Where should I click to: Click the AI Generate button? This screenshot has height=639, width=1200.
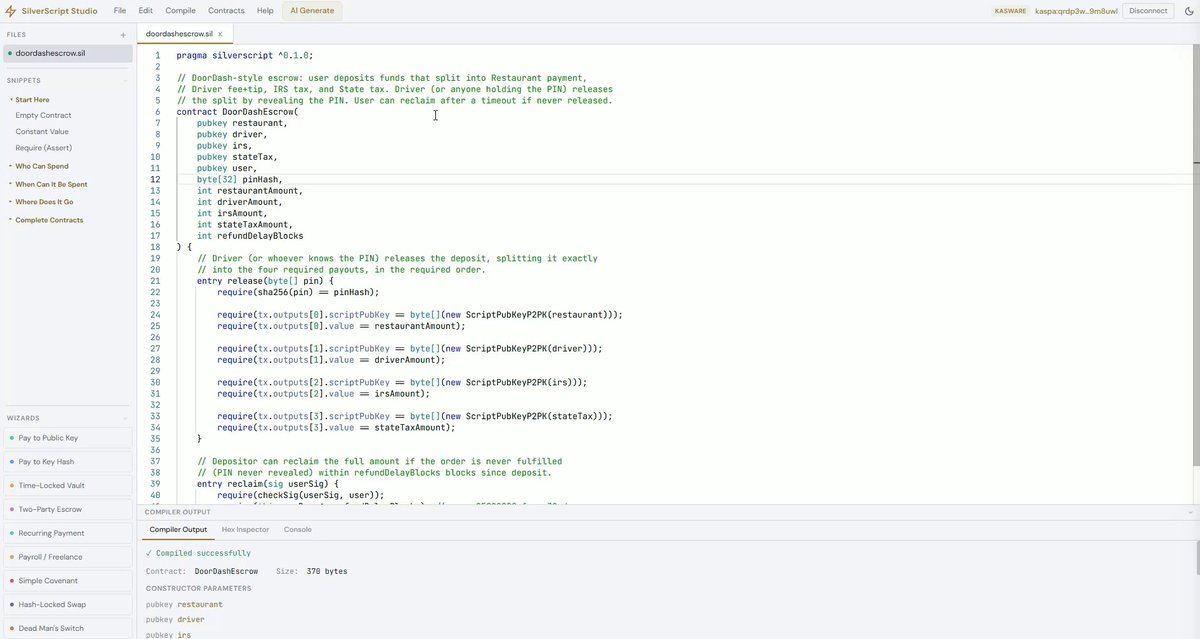pos(312,11)
